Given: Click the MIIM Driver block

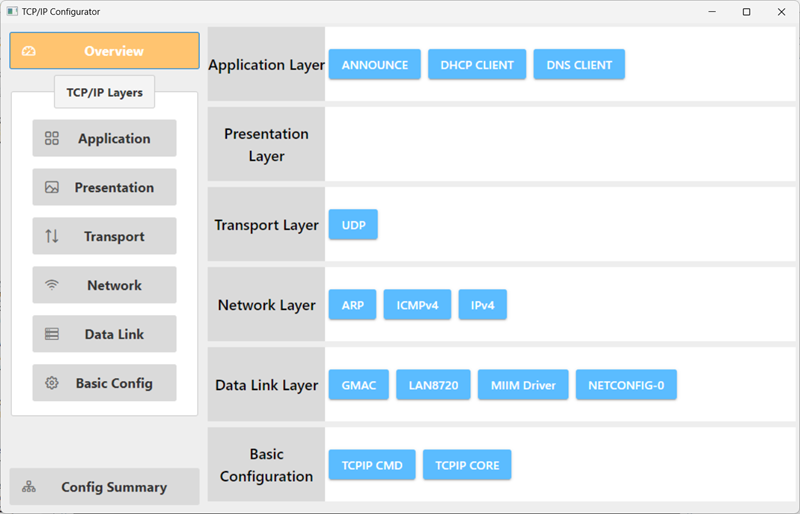Looking at the screenshot, I should 523,385.
